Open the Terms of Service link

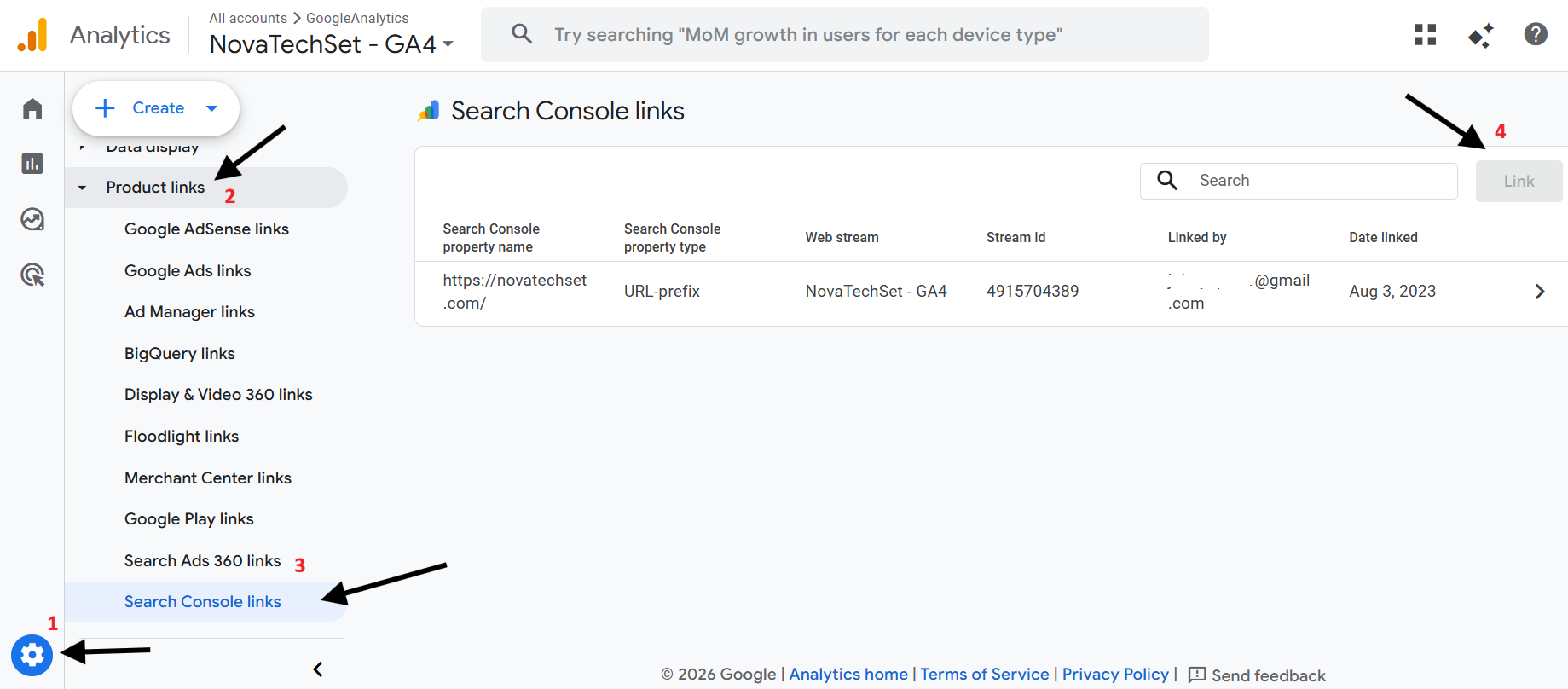coord(985,675)
